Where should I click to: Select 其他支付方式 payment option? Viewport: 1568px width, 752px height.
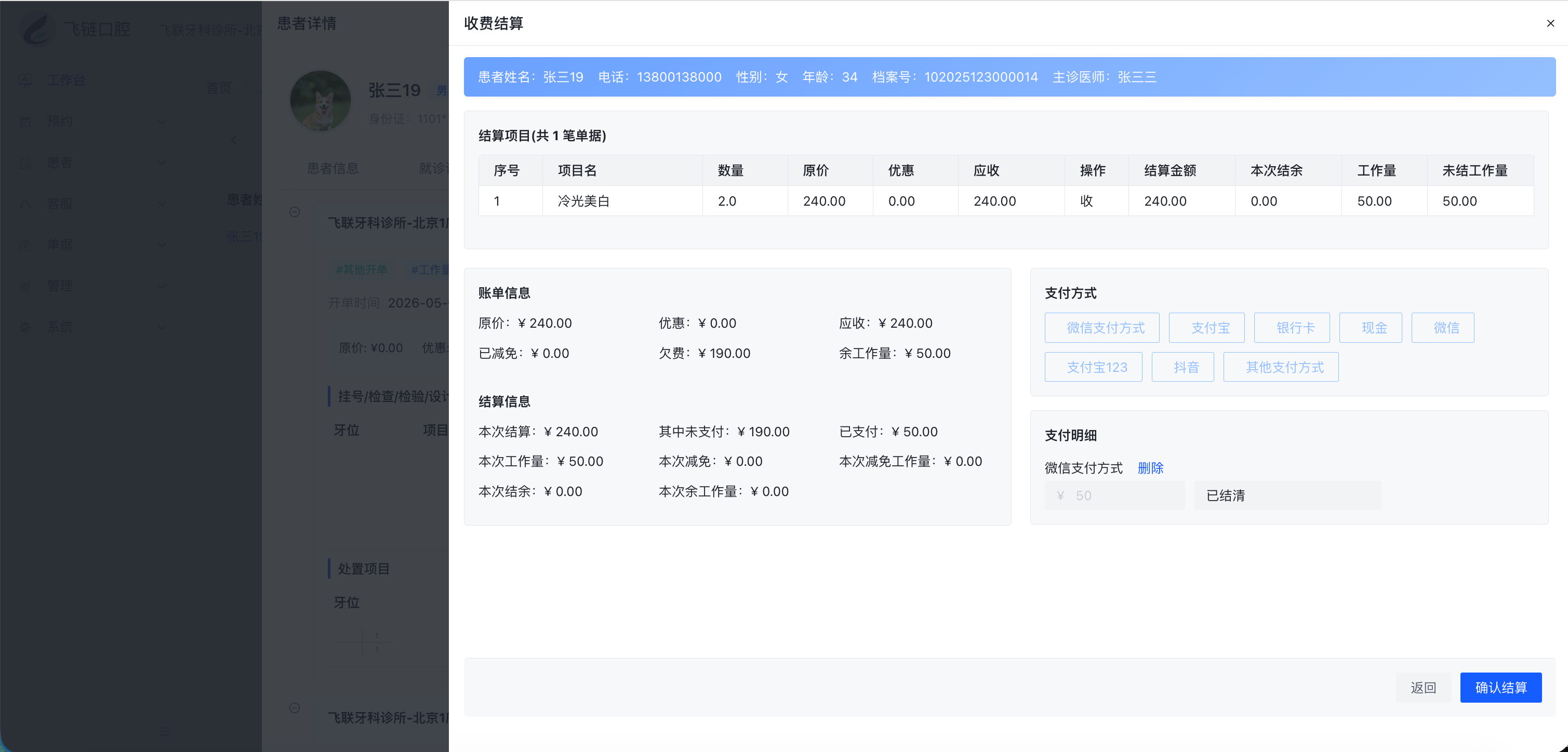pos(1281,367)
